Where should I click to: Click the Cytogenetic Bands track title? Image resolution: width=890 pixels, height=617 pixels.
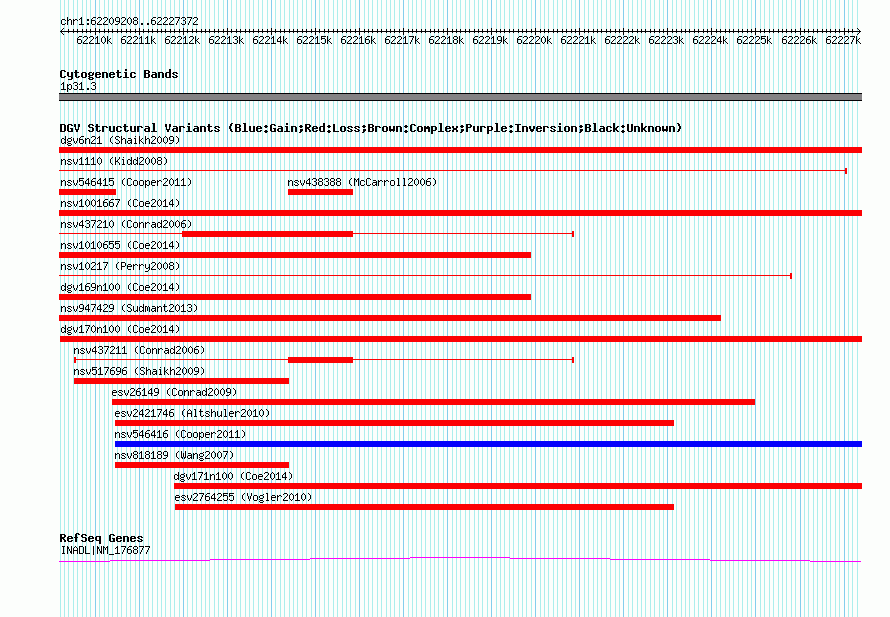tap(119, 74)
